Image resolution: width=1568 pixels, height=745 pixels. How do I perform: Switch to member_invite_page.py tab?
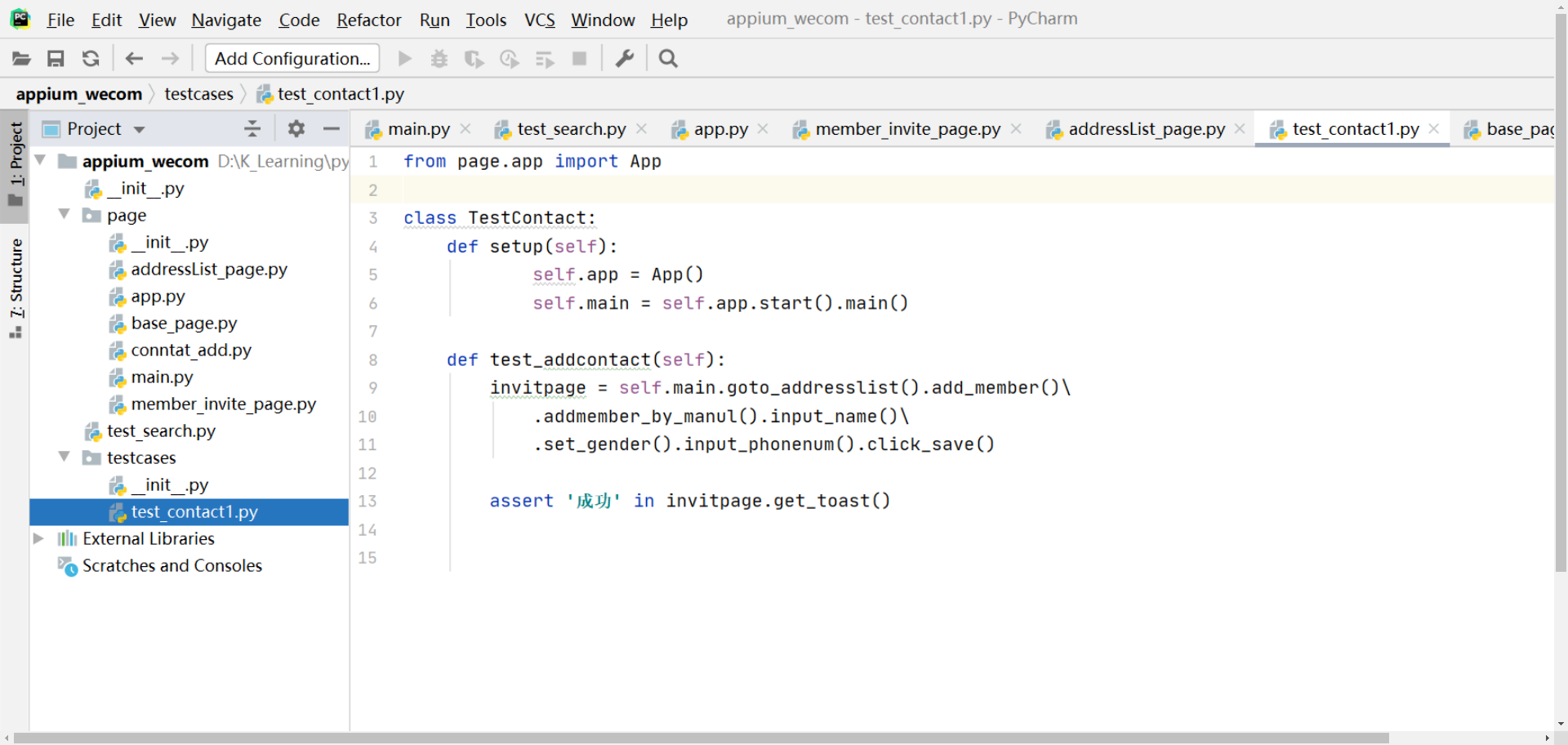(907, 129)
